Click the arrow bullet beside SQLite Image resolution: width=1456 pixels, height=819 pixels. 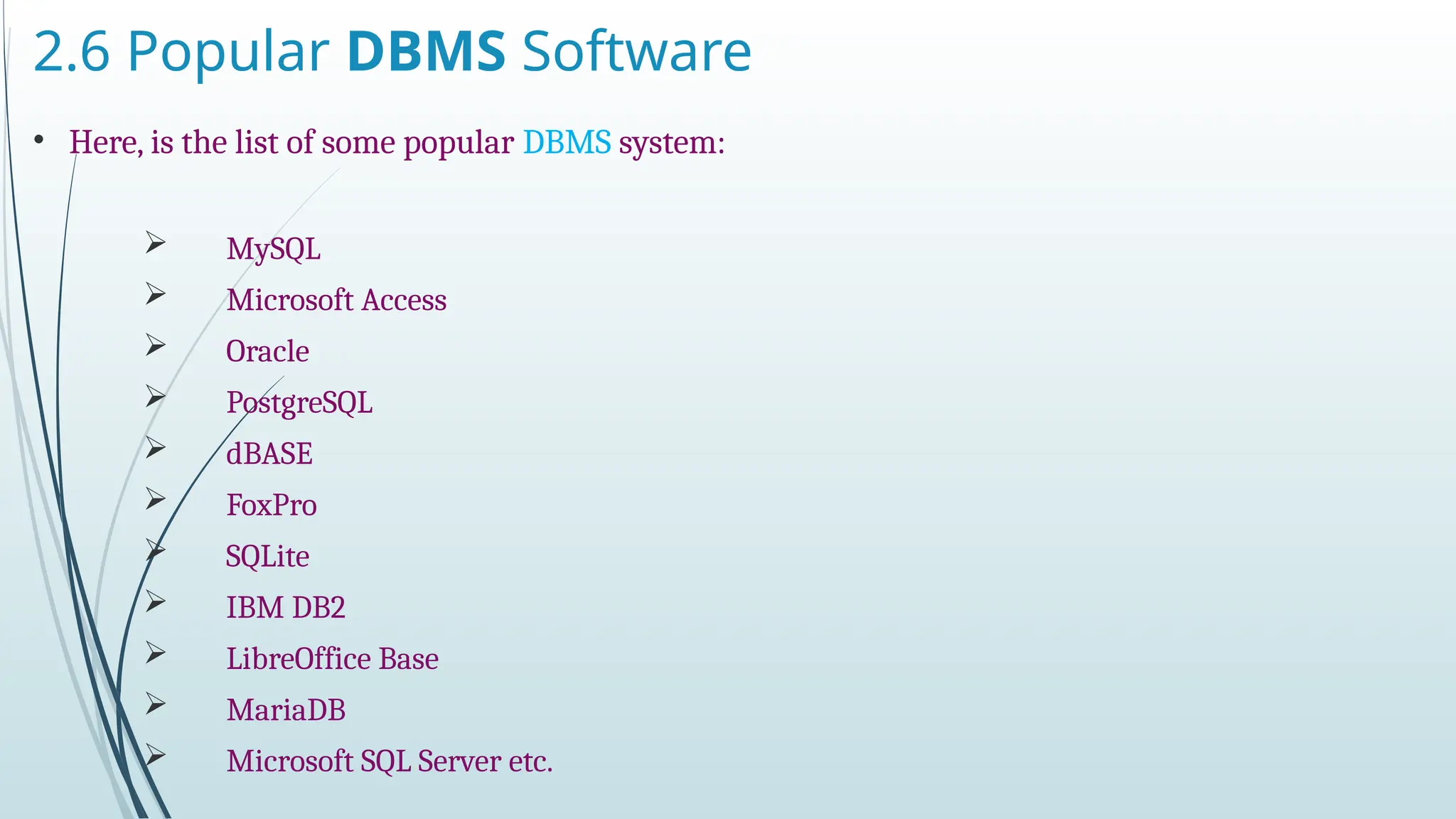(x=156, y=550)
